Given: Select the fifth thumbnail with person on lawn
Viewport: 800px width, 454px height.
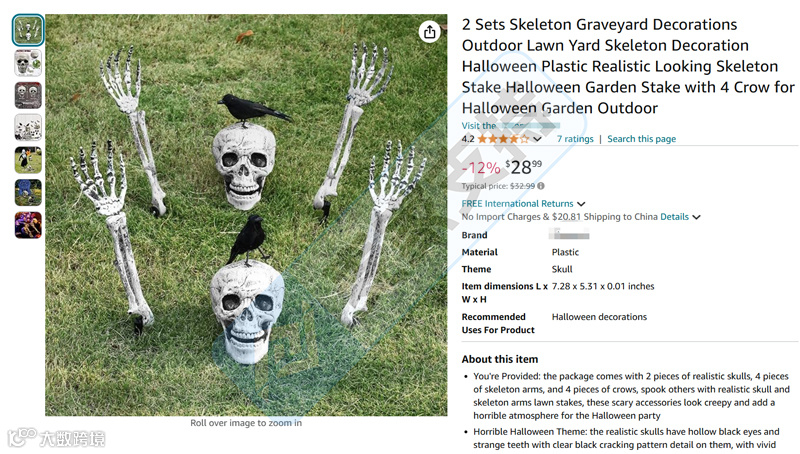Looking at the screenshot, I should (x=28, y=160).
